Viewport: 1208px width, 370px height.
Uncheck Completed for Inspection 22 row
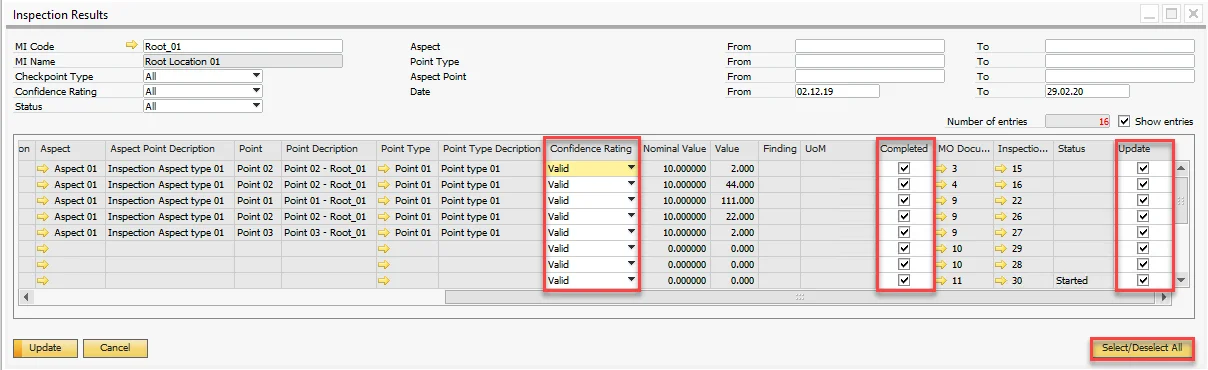pos(905,201)
